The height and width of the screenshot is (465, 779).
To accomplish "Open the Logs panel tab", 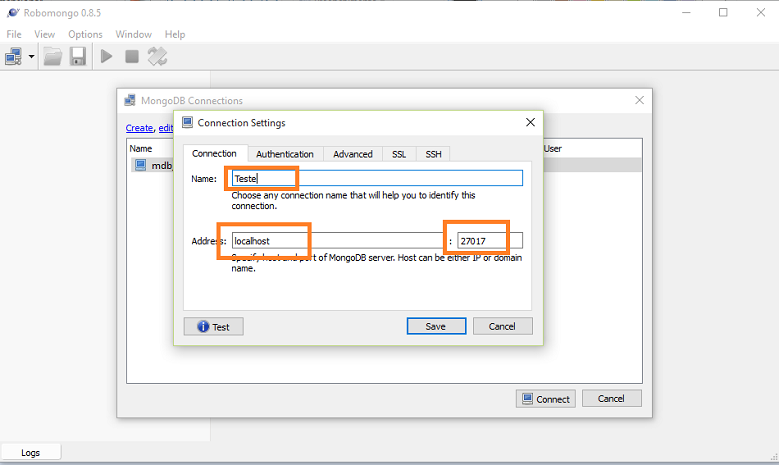I will (x=31, y=453).
